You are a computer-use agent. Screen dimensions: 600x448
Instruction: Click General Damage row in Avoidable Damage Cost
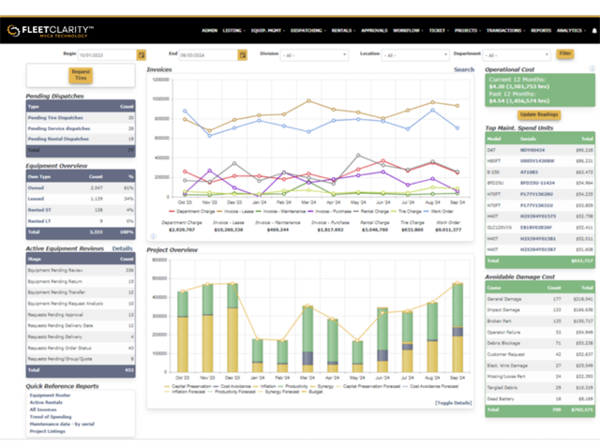coord(540,299)
